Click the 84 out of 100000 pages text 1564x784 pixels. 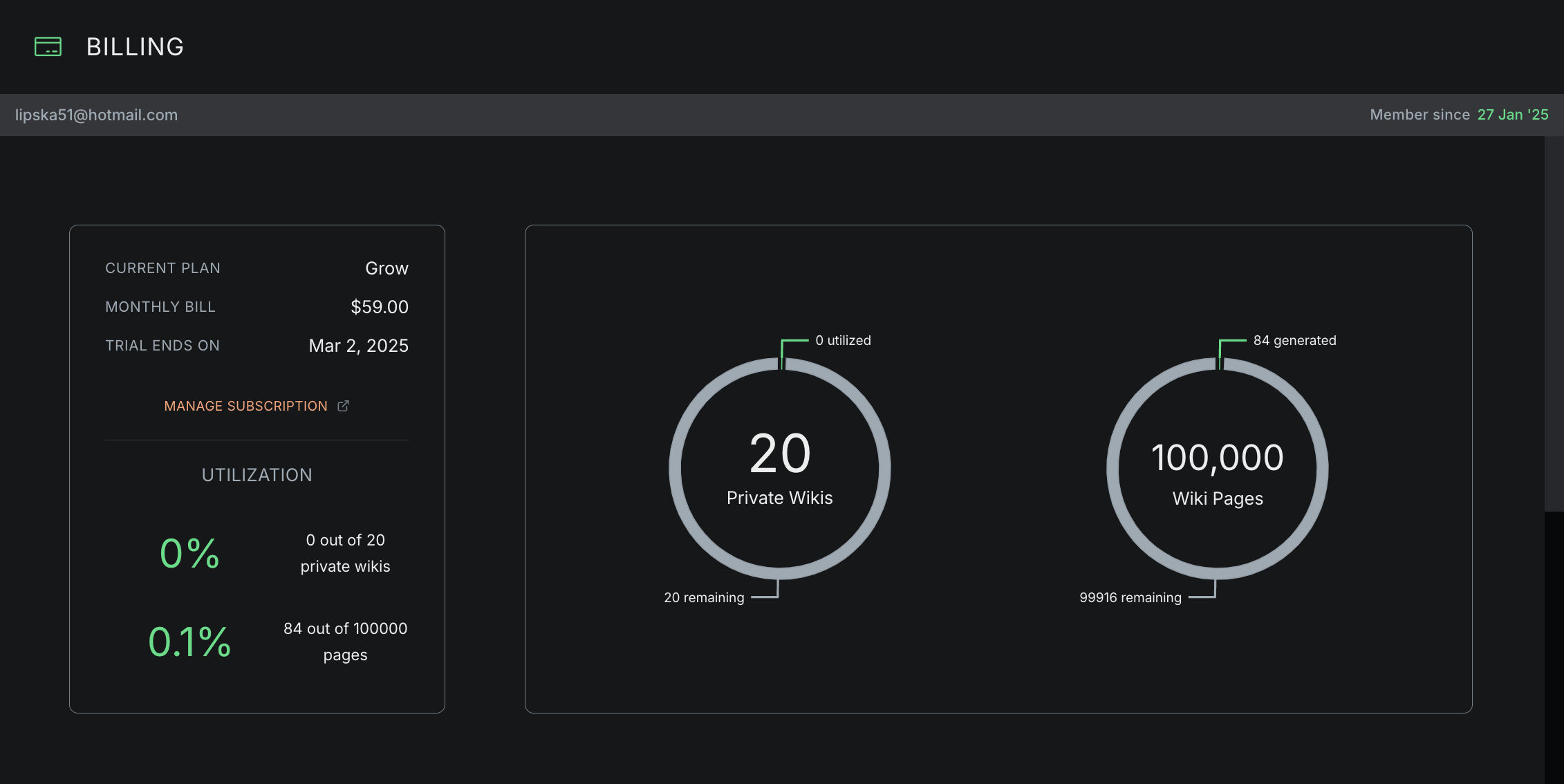click(x=345, y=642)
